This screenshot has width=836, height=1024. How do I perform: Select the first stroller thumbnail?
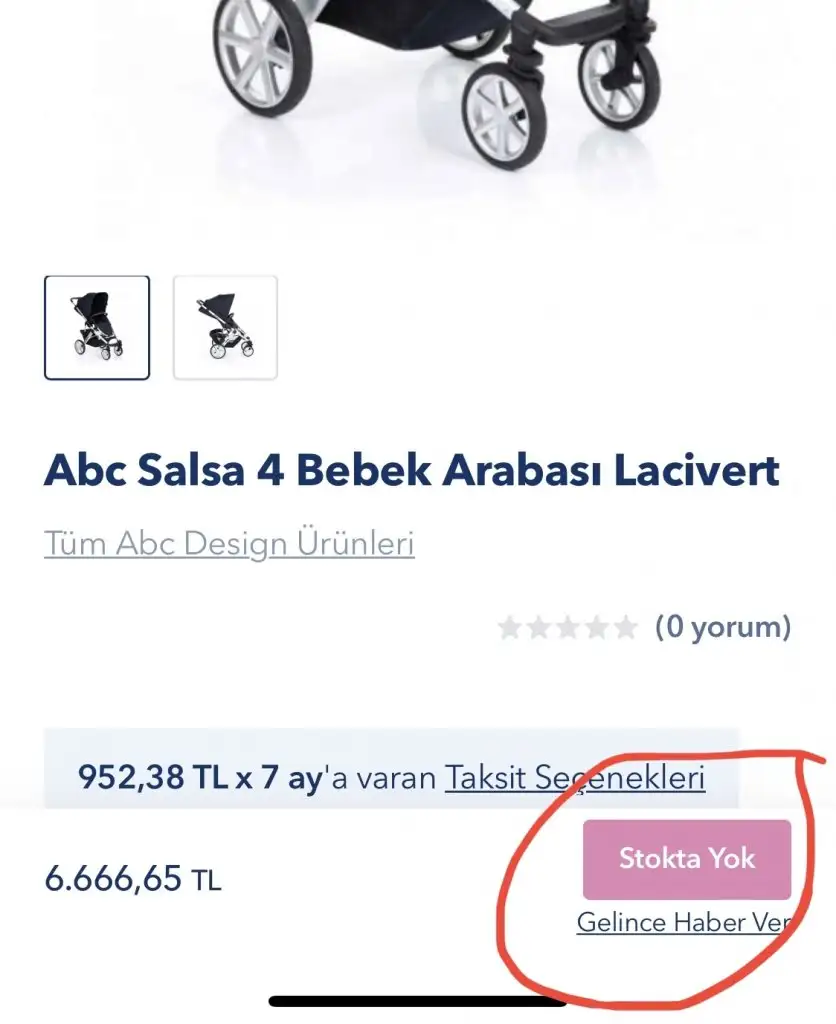coord(97,328)
